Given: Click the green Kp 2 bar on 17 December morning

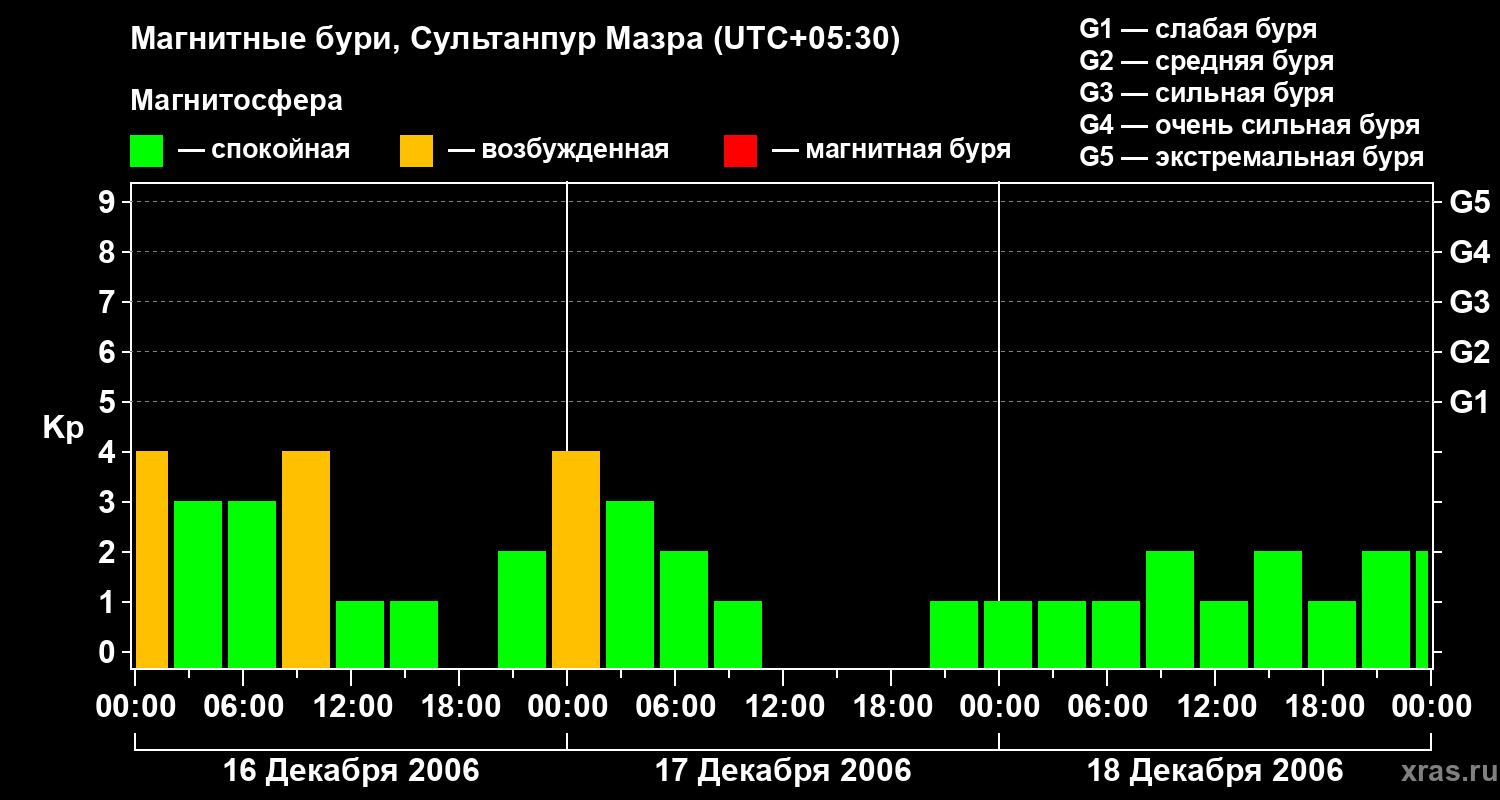Looking at the screenshot, I should [x=684, y=610].
